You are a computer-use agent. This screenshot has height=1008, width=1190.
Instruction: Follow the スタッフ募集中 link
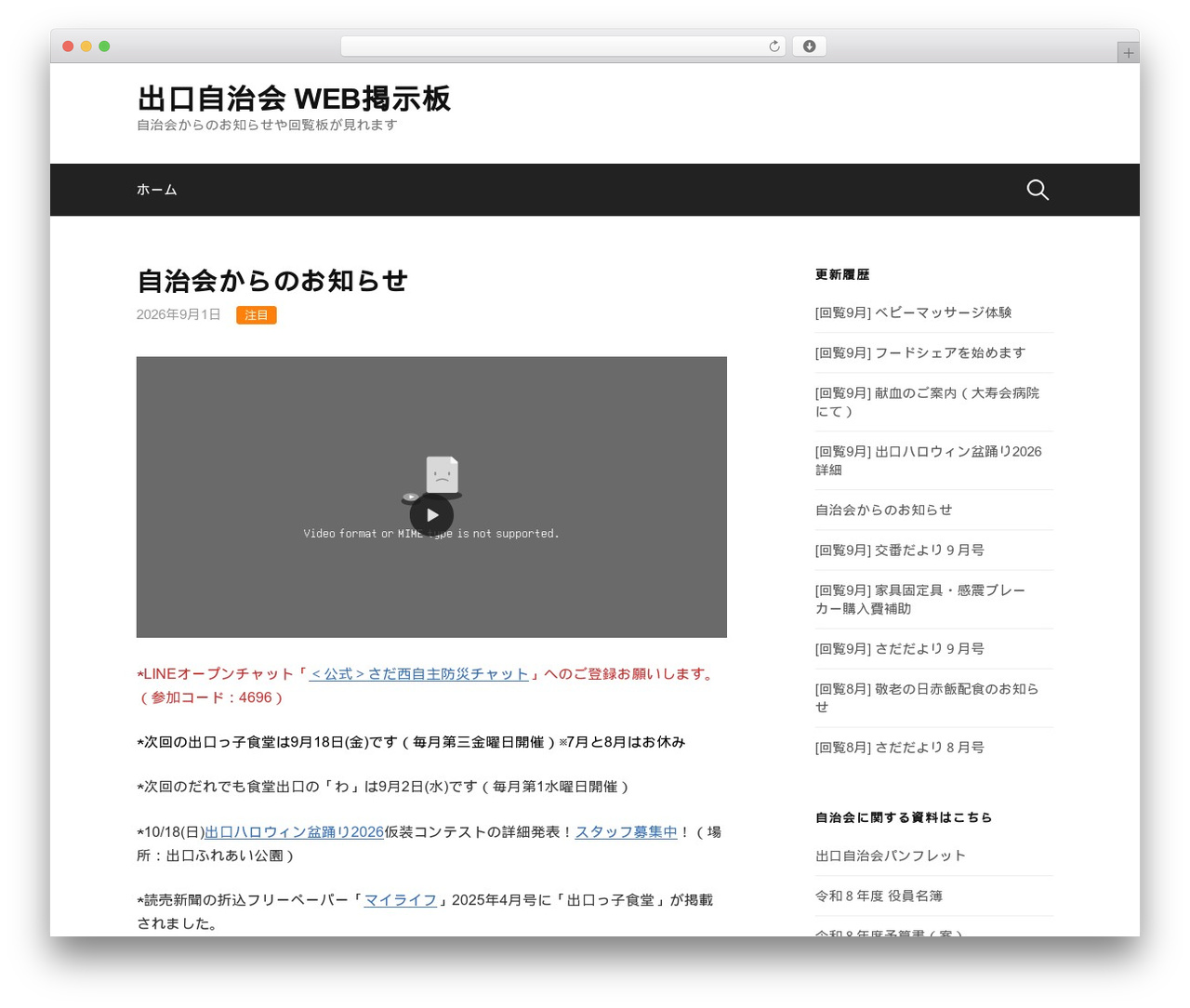[x=626, y=832]
